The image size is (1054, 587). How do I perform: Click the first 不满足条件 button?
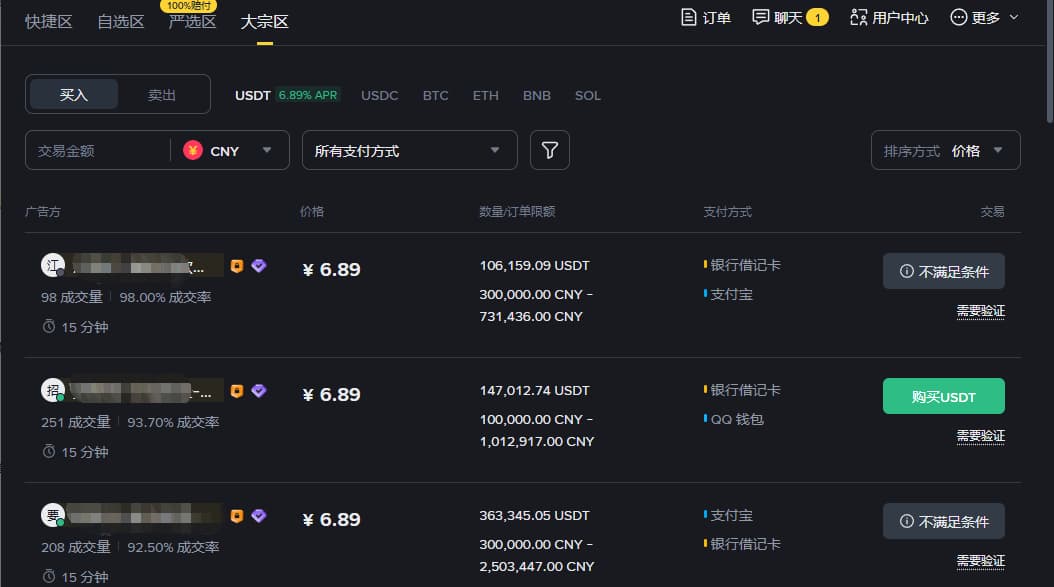943,271
